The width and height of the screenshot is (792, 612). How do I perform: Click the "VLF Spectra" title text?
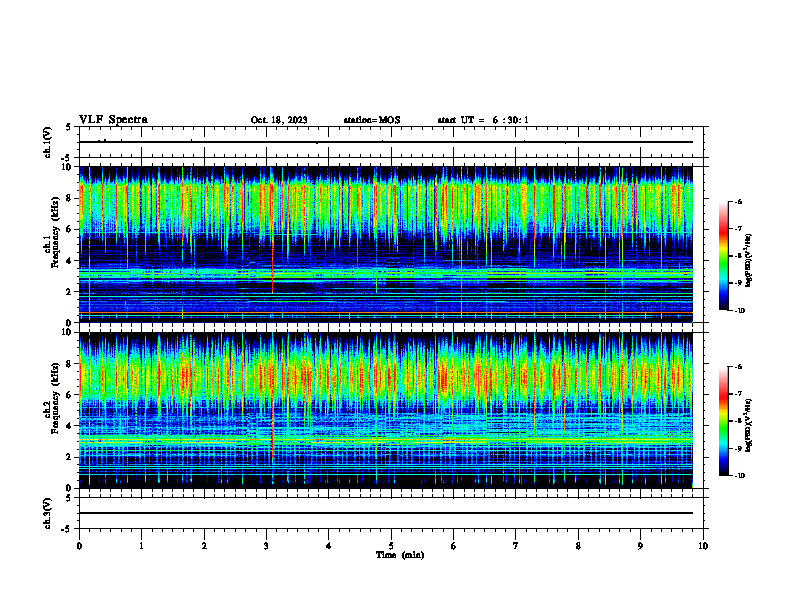[x=113, y=120]
